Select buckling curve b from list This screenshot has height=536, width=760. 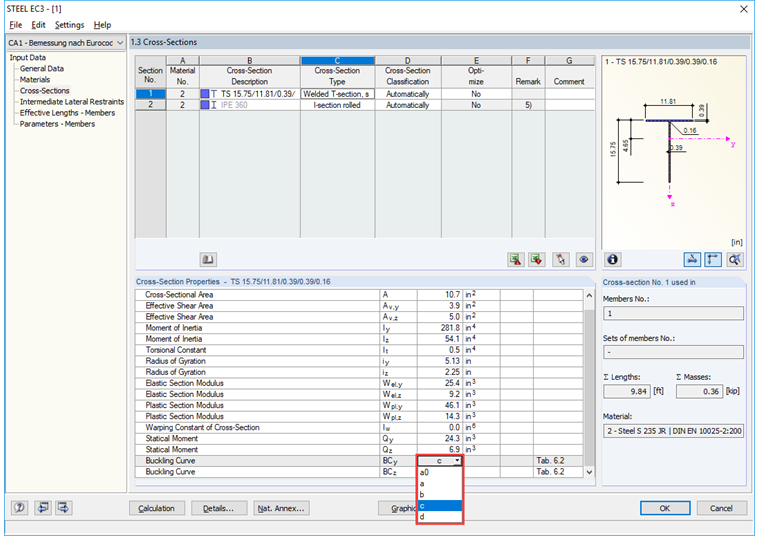pyautogui.click(x=440, y=495)
